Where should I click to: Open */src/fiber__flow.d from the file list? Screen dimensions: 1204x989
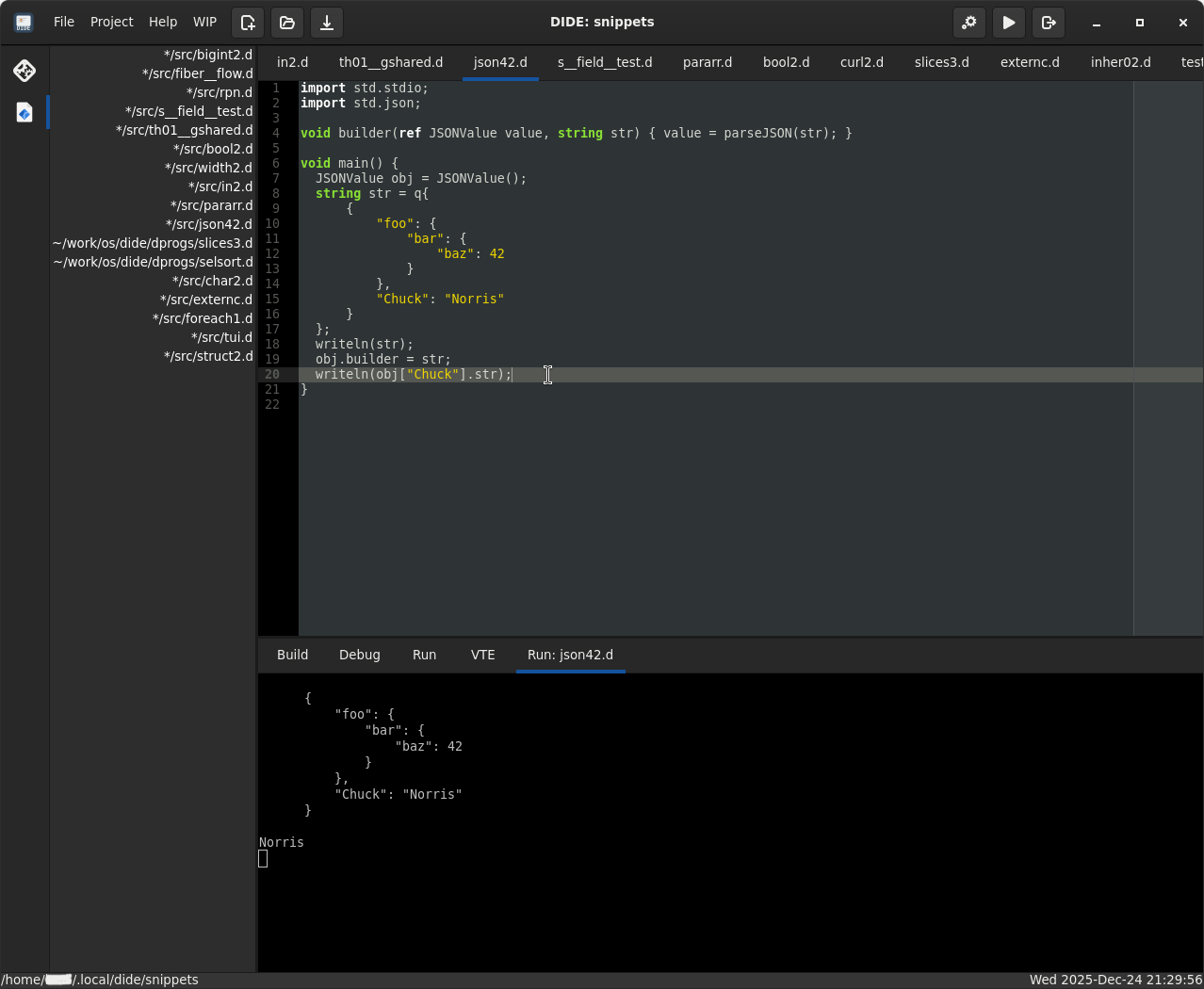[x=197, y=73]
